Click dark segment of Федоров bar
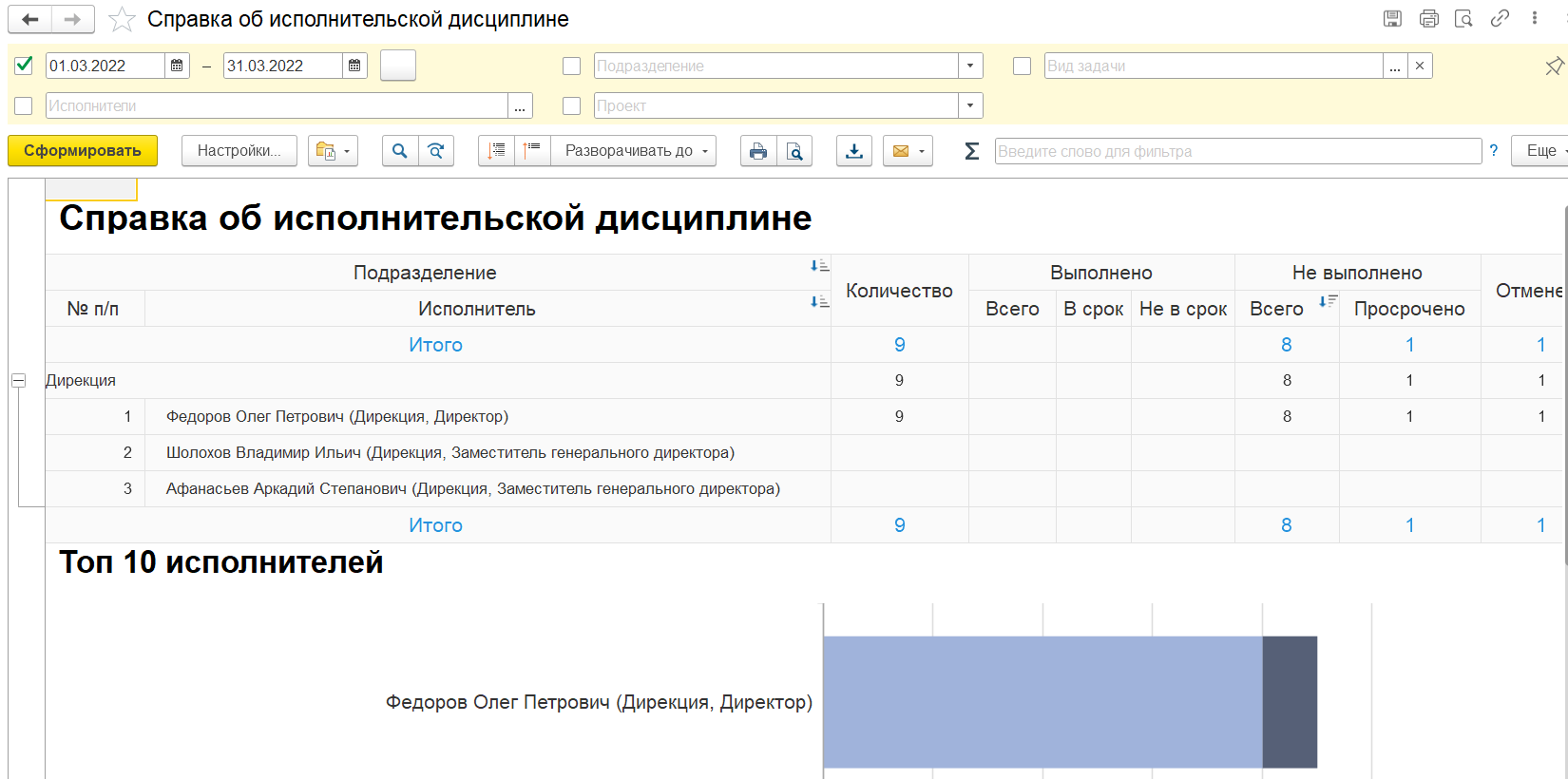1568x779 pixels. click(x=1290, y=702)
